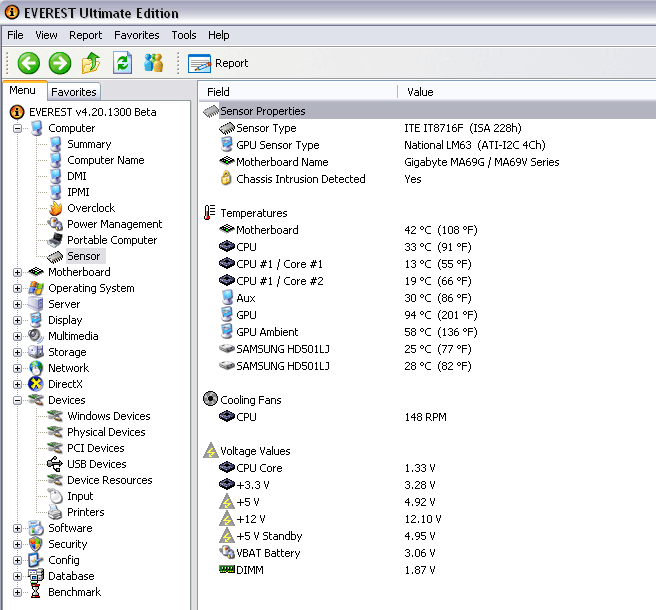656x610 pixels.
Task: Click the Chassis Intrusion Detected lock icon
Action: coord(226,178)
